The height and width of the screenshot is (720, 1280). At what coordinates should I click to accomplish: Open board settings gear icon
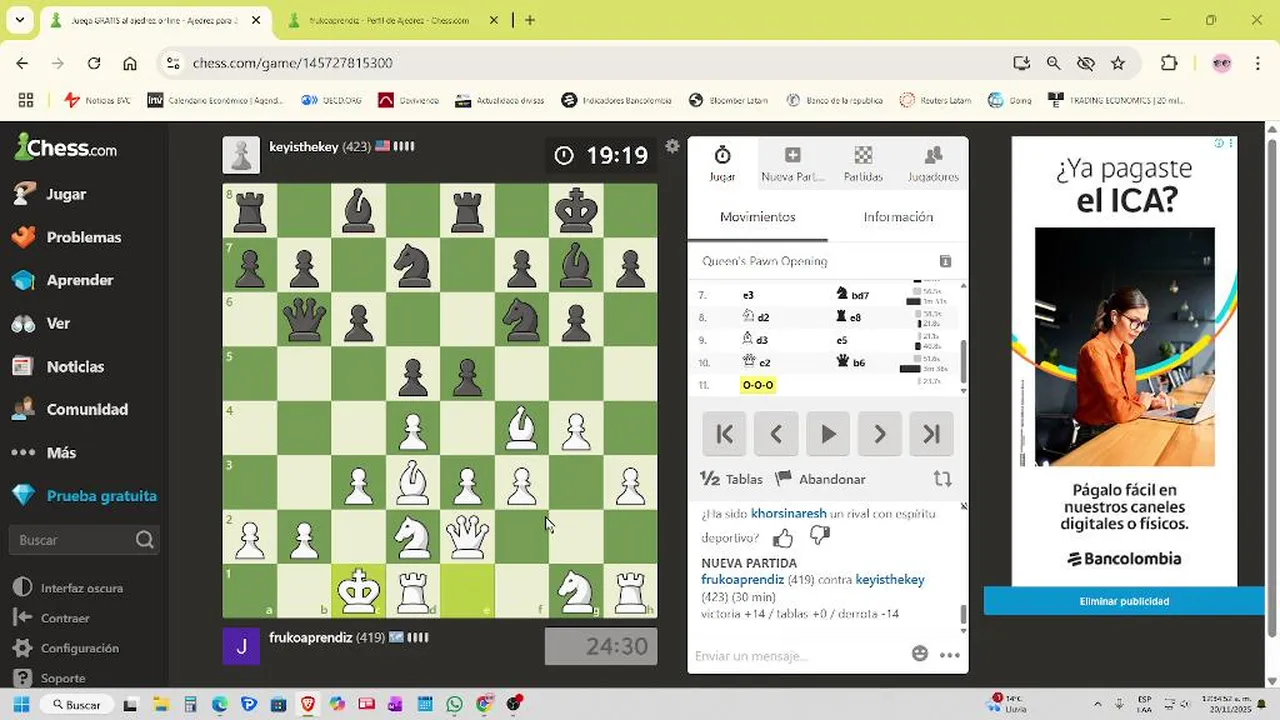click(x=672, y=146)
